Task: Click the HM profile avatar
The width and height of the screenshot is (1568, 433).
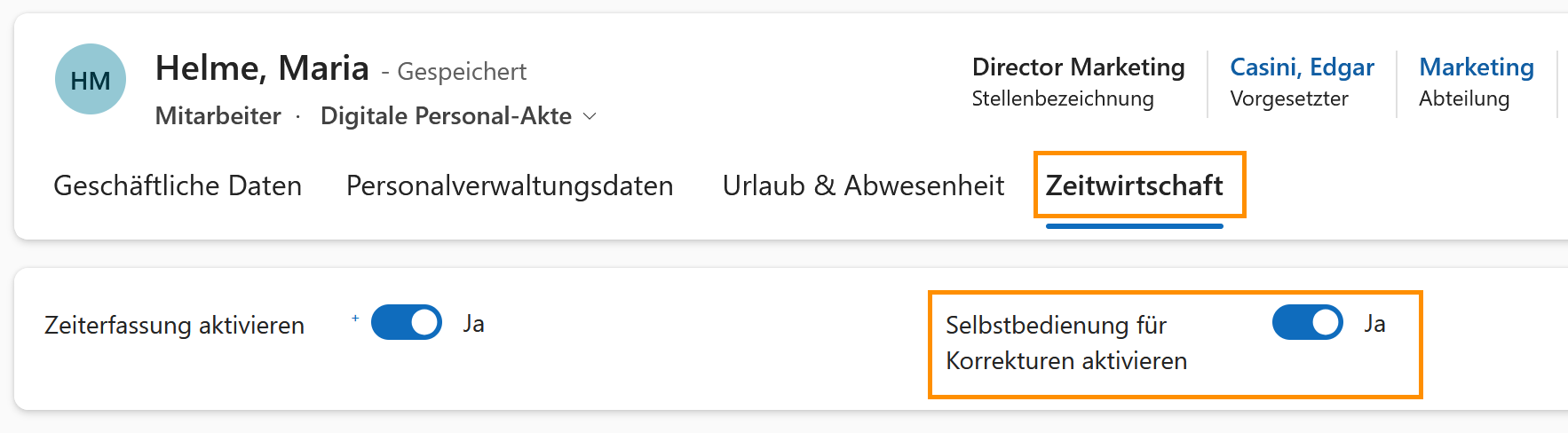Action: tap(91, 80)
